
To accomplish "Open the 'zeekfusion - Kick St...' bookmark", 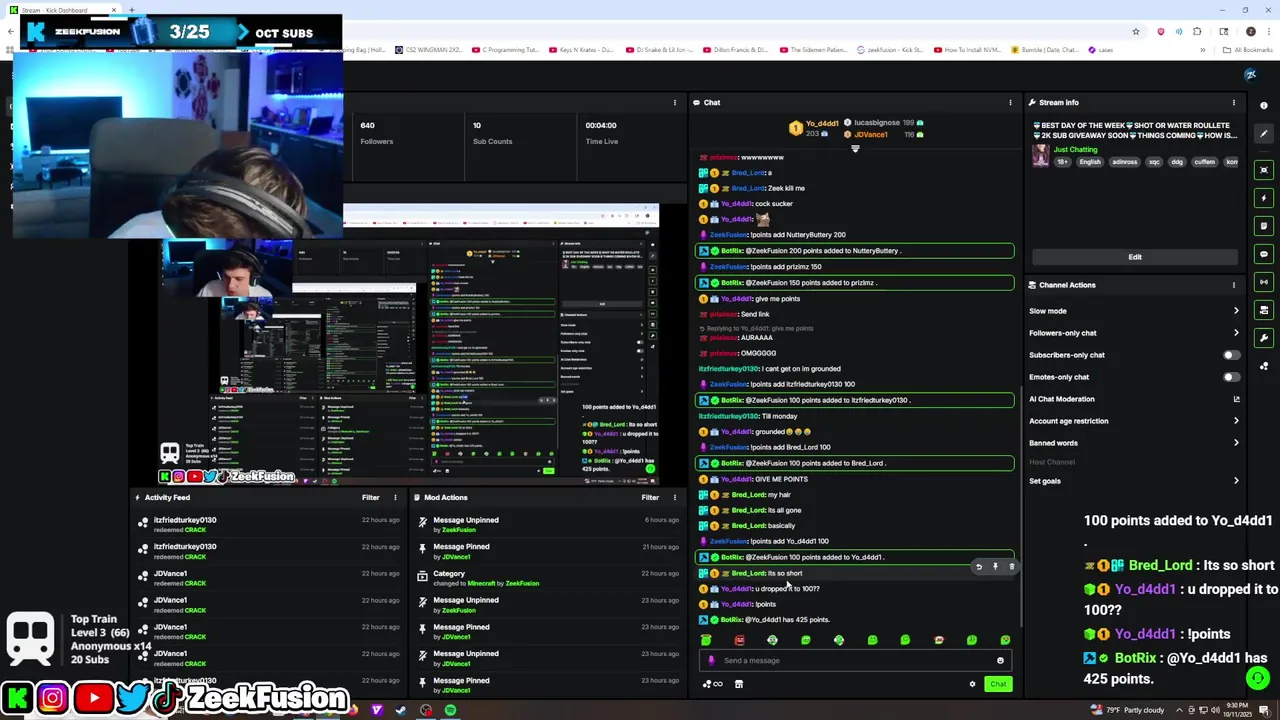I will click(890, 49).
